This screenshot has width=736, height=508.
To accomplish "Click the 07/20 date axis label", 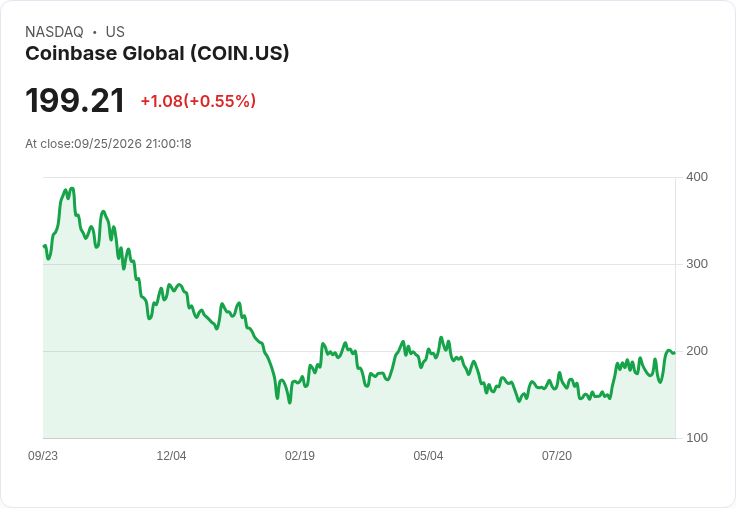I will pos(557,456).
